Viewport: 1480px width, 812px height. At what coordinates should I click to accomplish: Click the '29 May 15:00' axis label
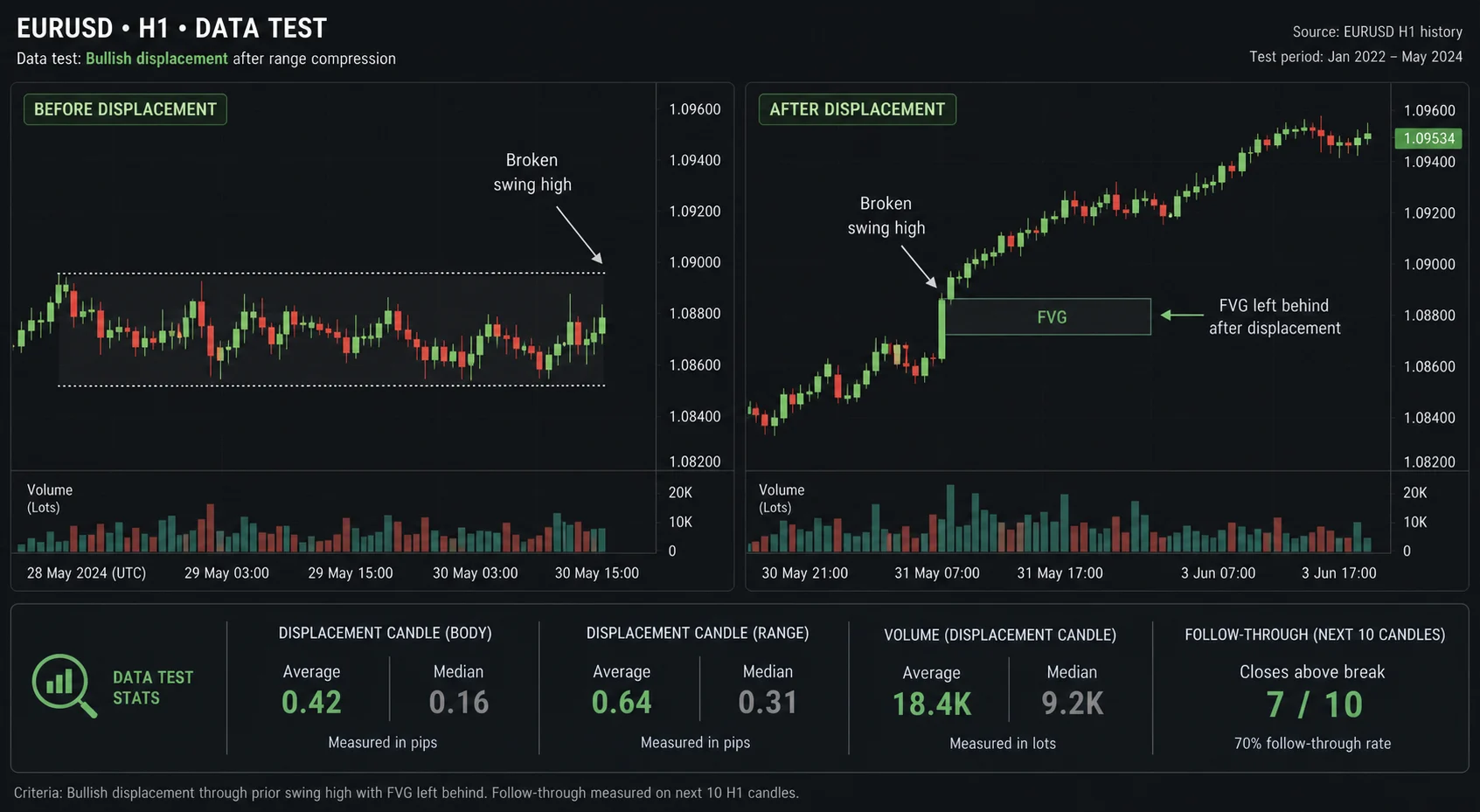pos(351,573)
